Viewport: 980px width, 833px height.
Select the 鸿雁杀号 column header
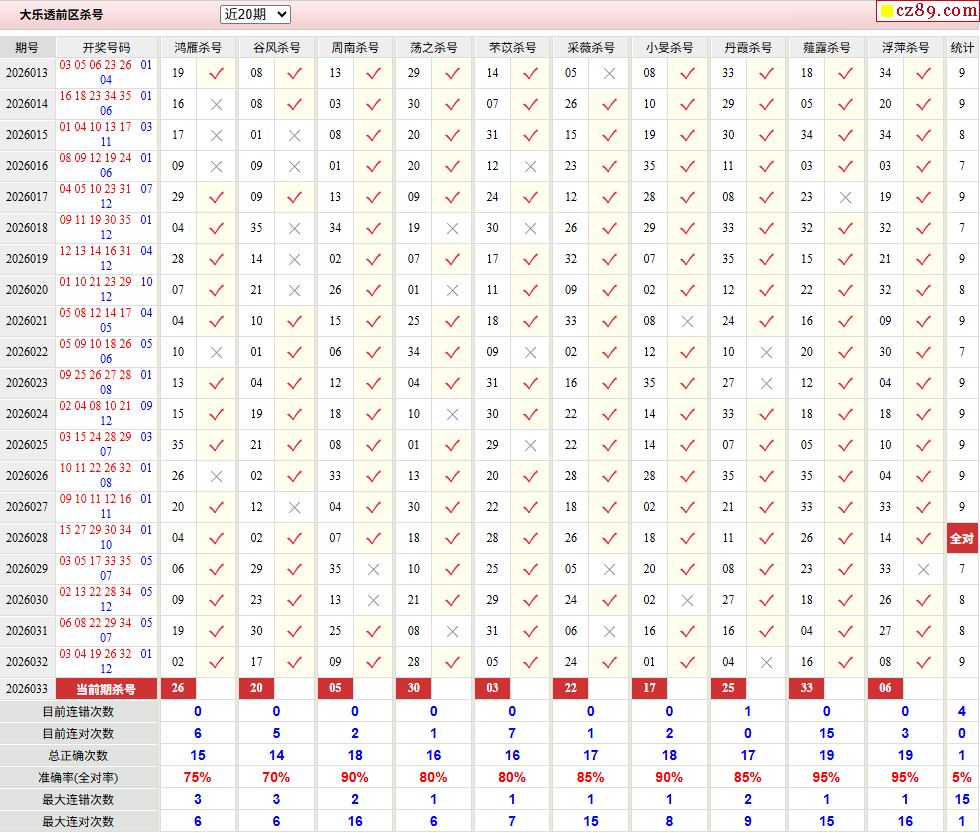click(x=198, y=47)
